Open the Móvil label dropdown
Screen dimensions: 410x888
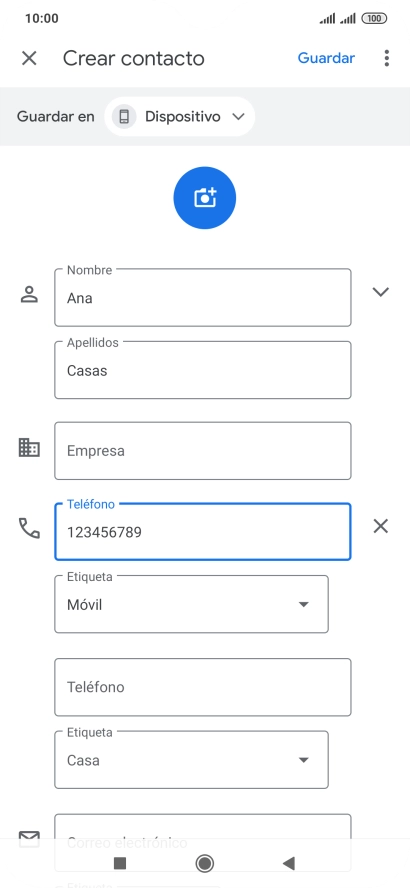point(191,604)
